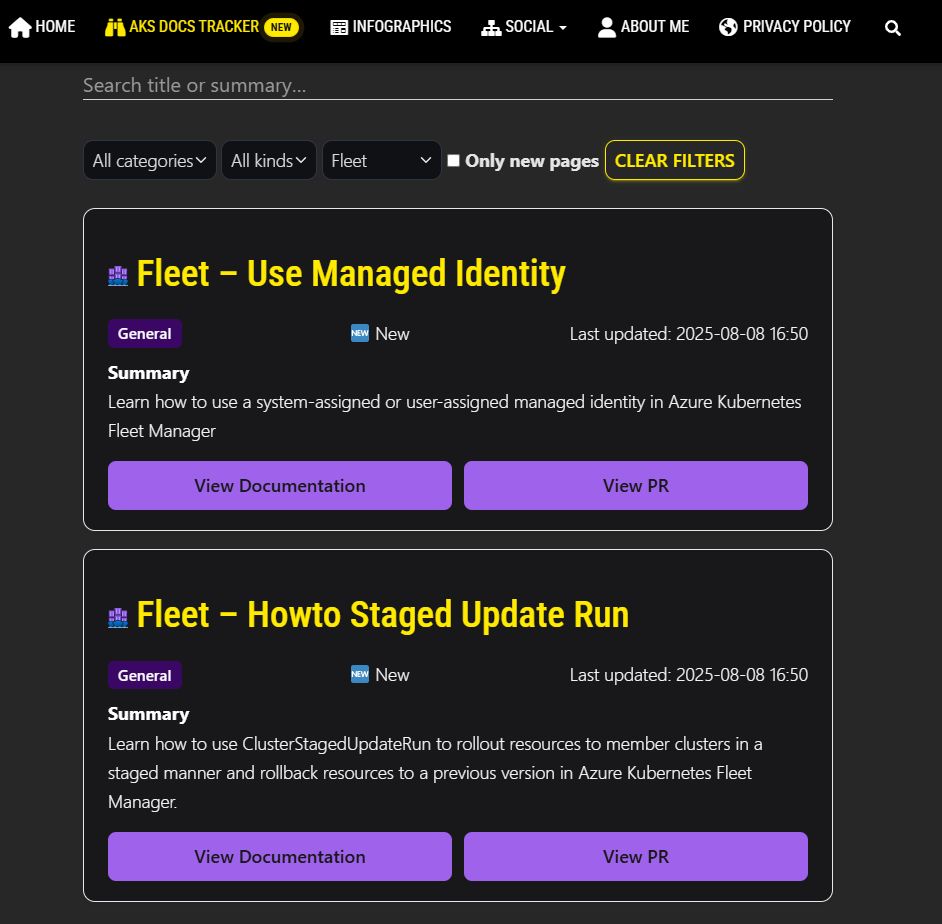This screenshot has width=942, height=924.
Task: Click summary text mentioning ClusterStagedUpdateRun
Action: tap(436, 773)
